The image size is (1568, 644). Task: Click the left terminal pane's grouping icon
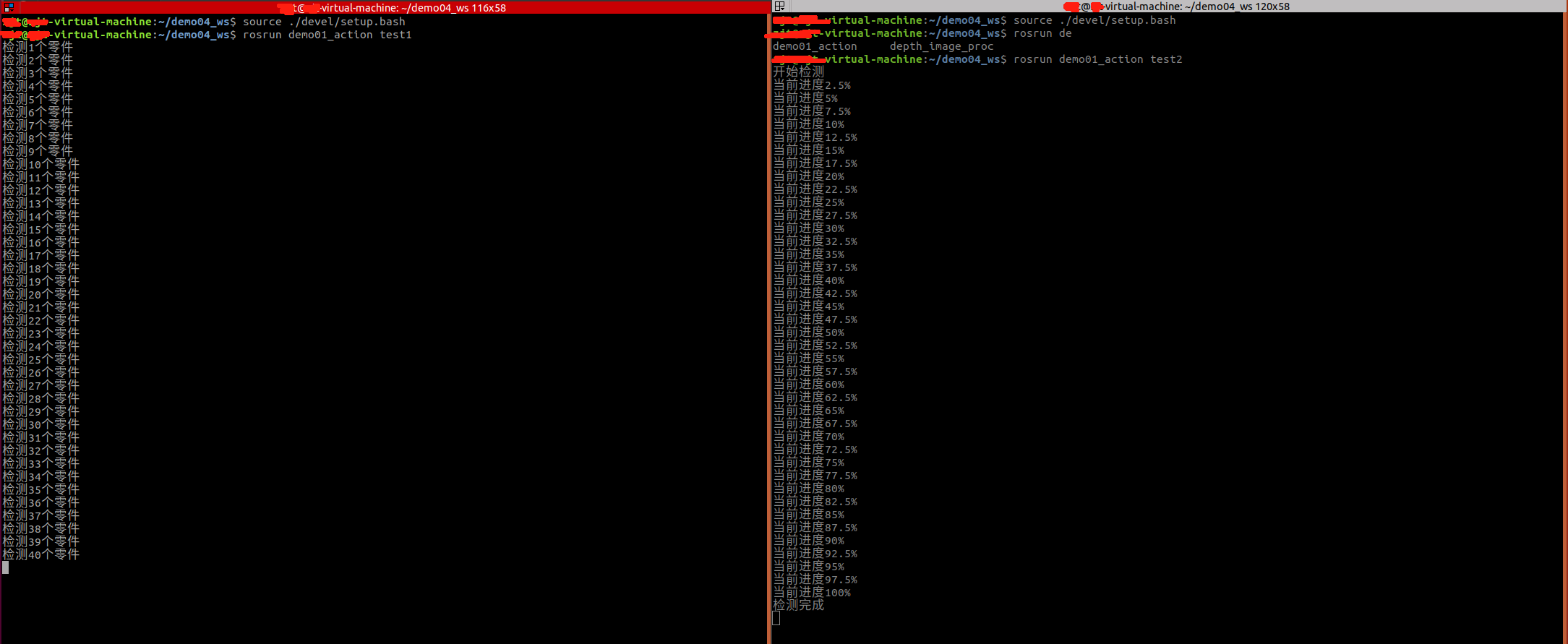click(9, 7)
